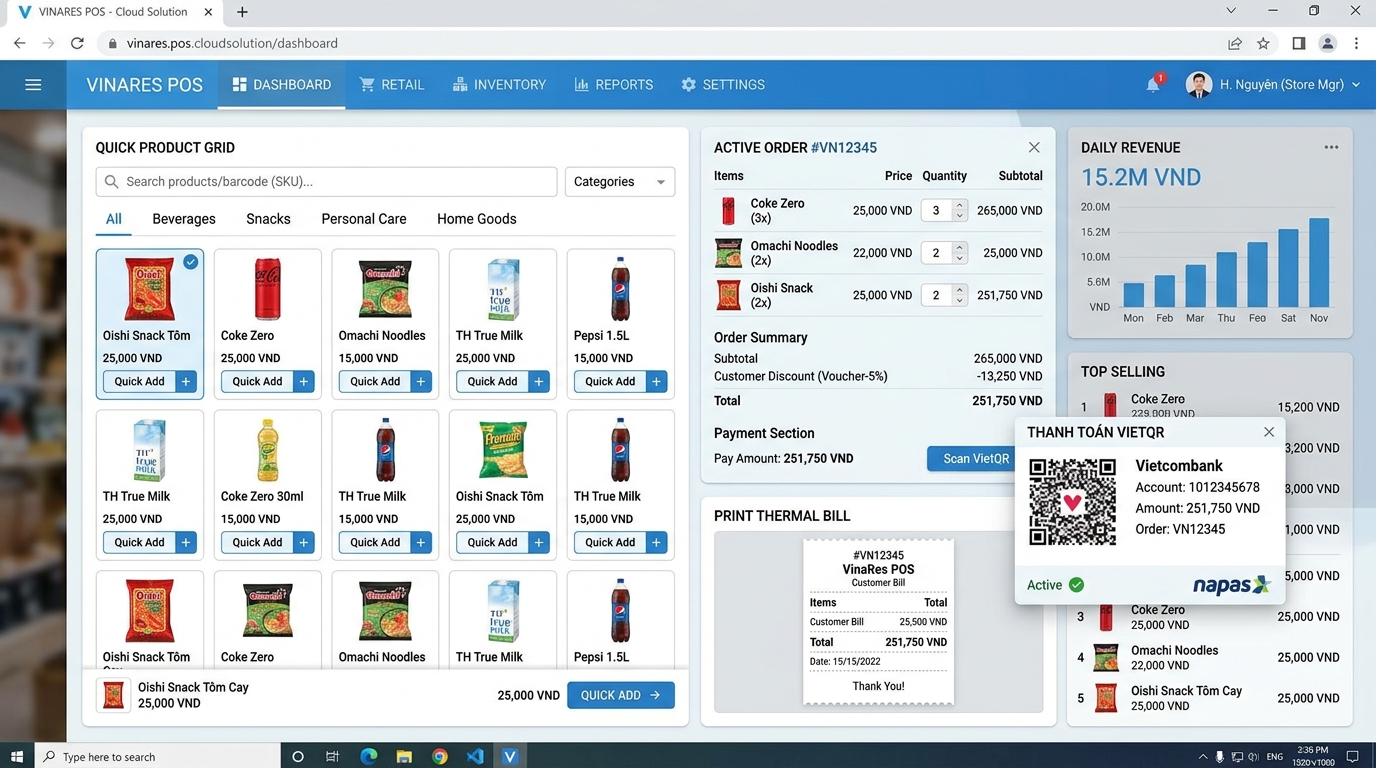Click plus icon on the checked Oishi Snack Tôm card
This screenshot has height=768, width=1376.
pyautogui.click(x=185, y=381)
